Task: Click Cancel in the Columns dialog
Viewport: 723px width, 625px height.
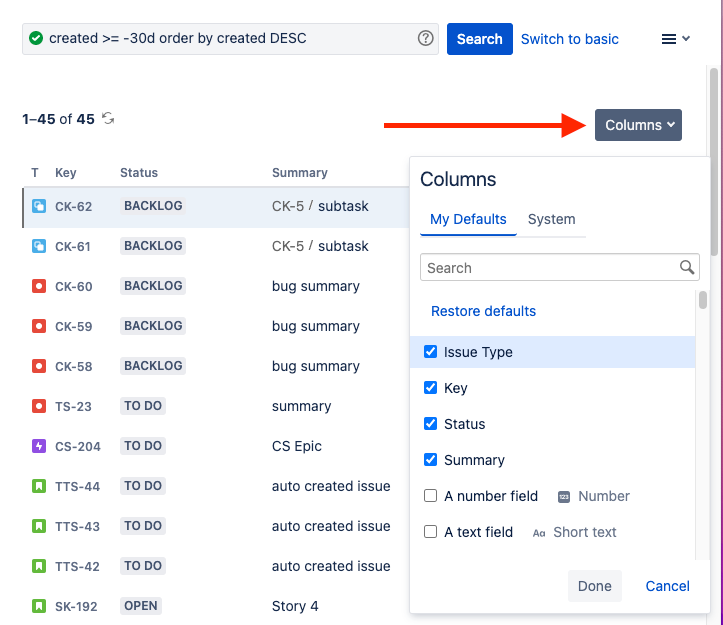Action: click(x=667, y=586)
